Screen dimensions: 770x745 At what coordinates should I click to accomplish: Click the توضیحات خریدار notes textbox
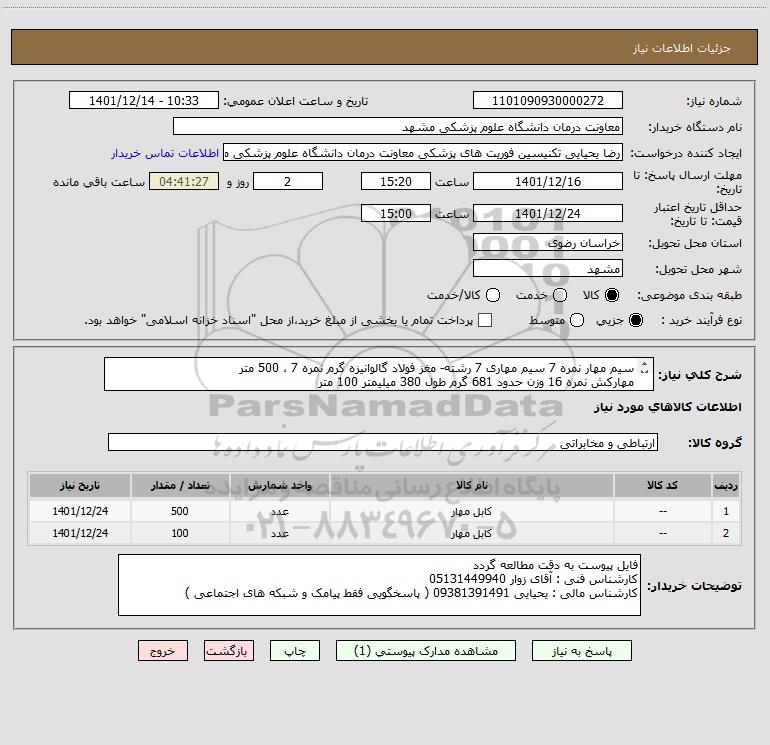pyautogui.click(x=380, y=585)
